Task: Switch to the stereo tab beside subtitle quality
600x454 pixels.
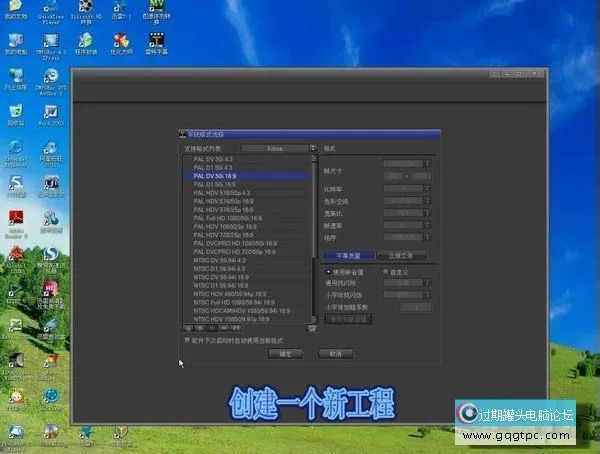Action: pyautogui.click(x=401, y=255)
